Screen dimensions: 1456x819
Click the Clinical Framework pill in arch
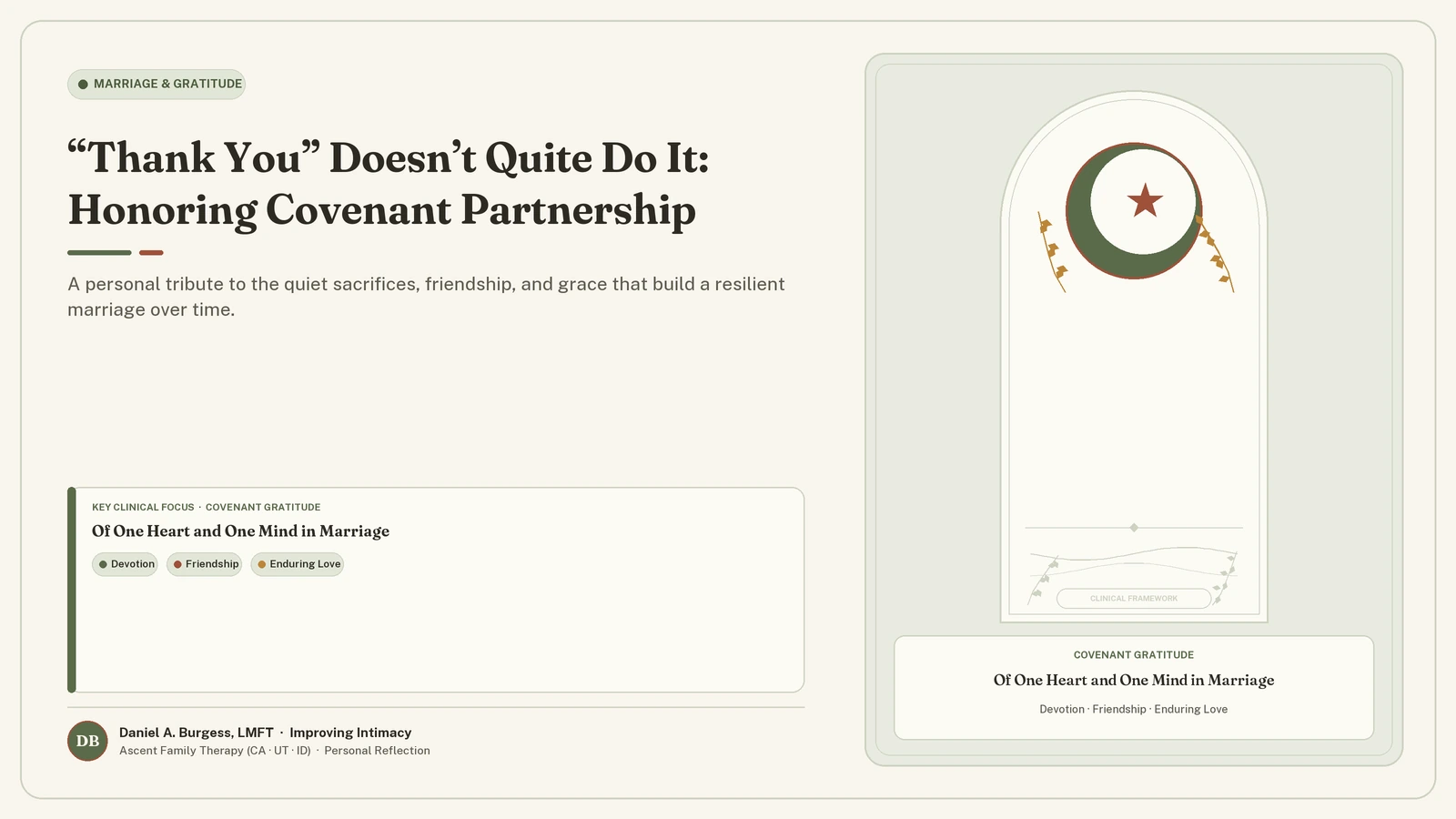tap(1134, 598)
